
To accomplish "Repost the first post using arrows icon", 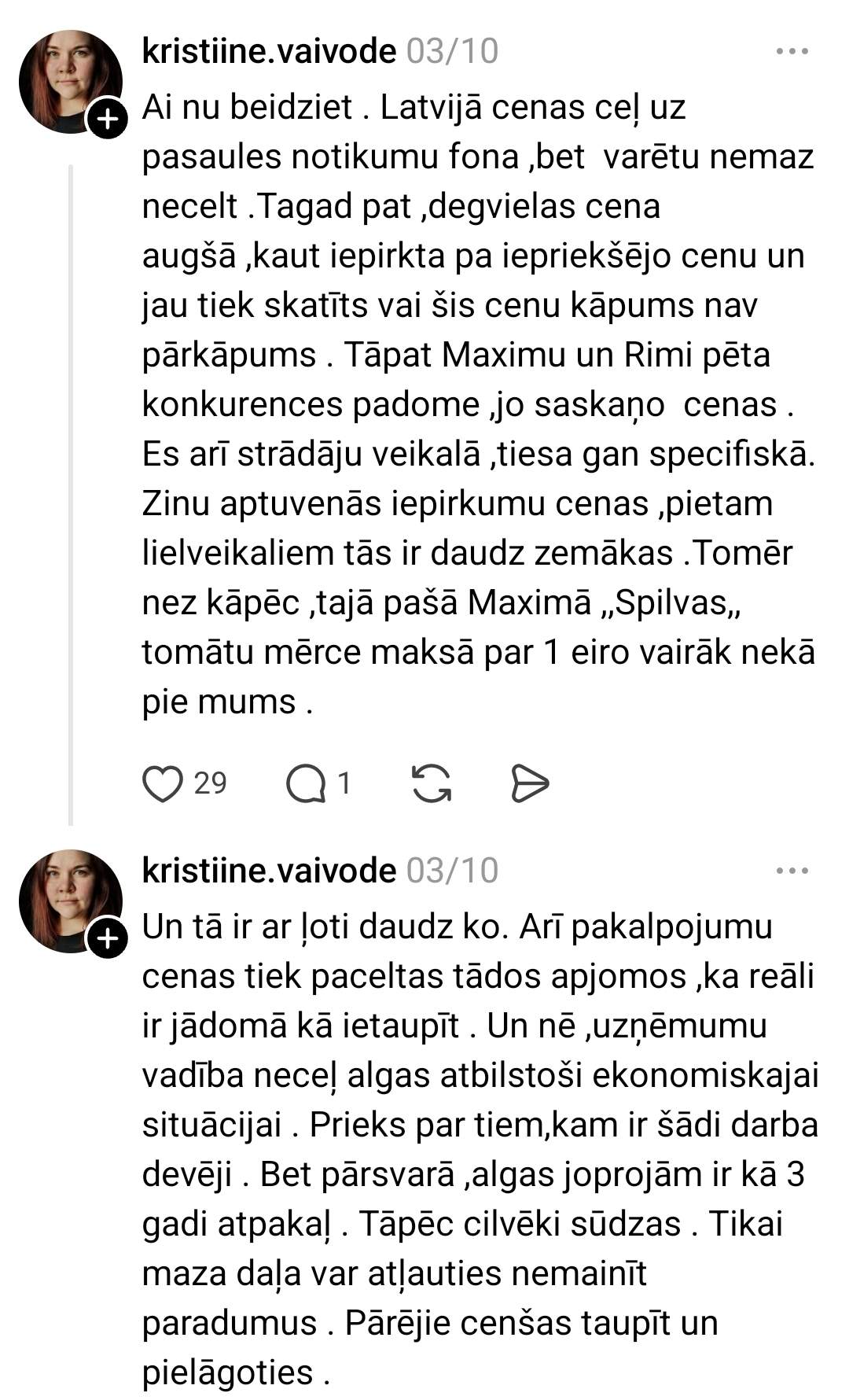I will point(432,783).
